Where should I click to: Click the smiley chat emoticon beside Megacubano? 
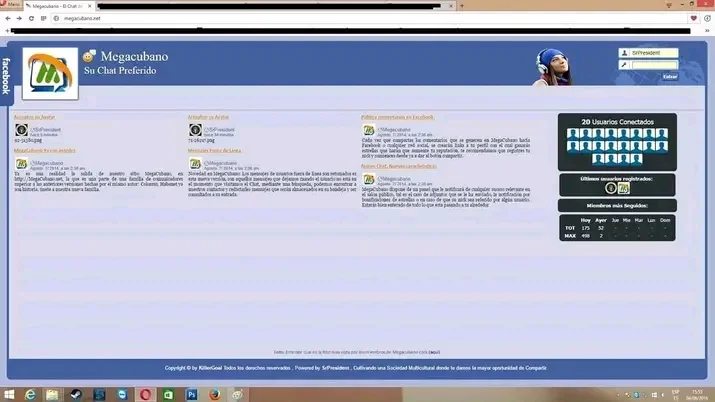89,56
